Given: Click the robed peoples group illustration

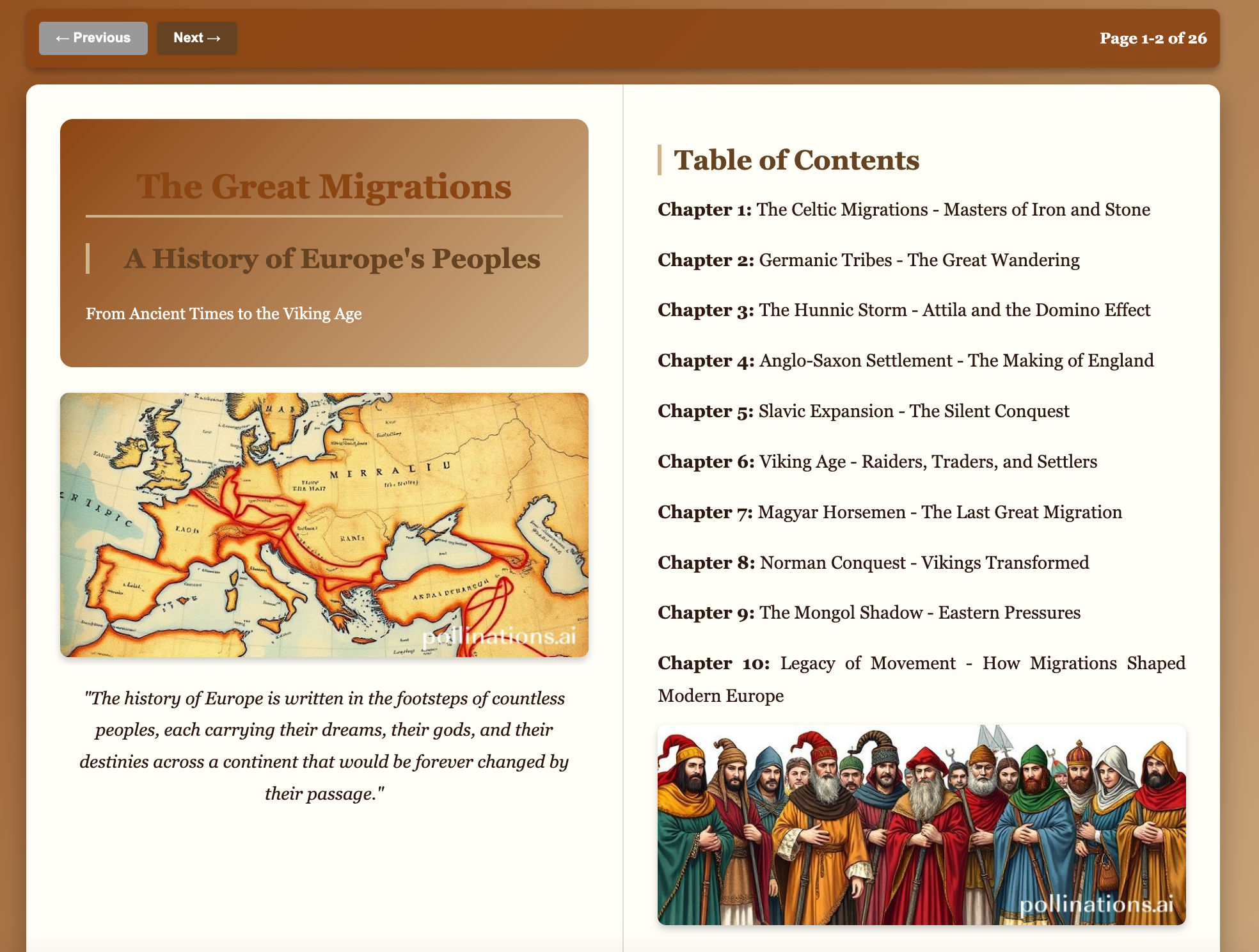Looking at the screenshot, I should tap(921, 825).
